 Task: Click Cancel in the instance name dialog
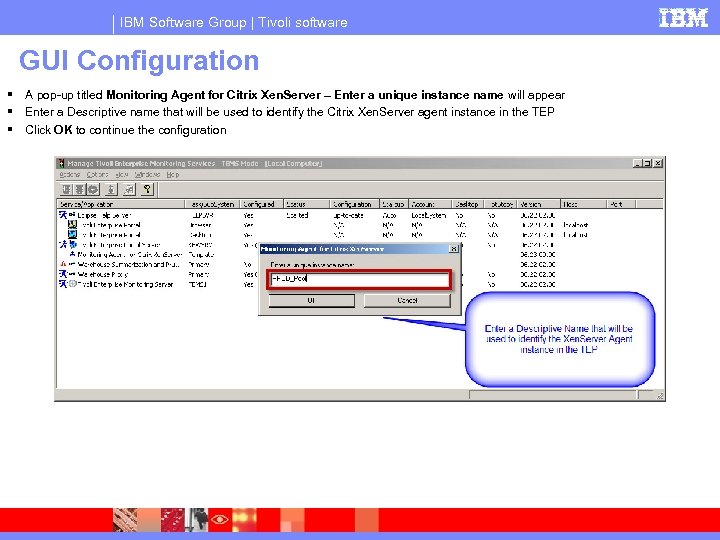click(x=407, y=300)
